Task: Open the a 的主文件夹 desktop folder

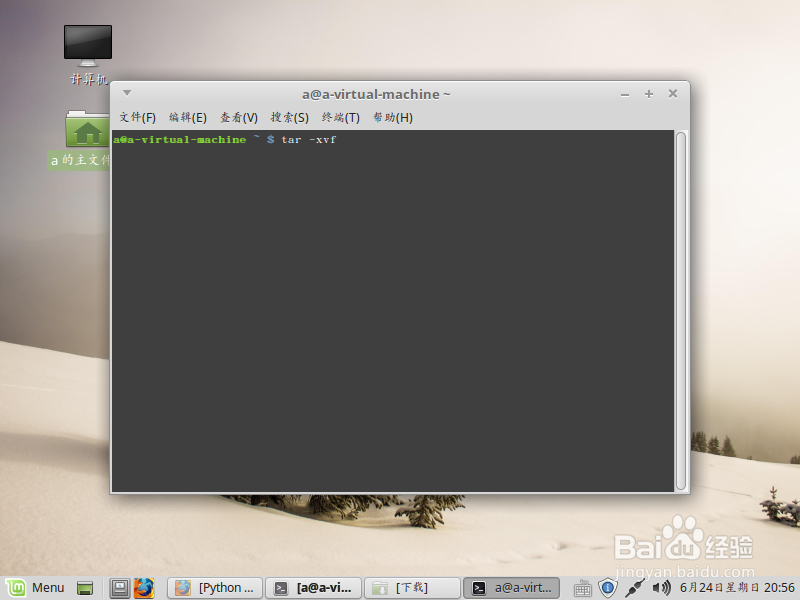Action: (88, 130)
